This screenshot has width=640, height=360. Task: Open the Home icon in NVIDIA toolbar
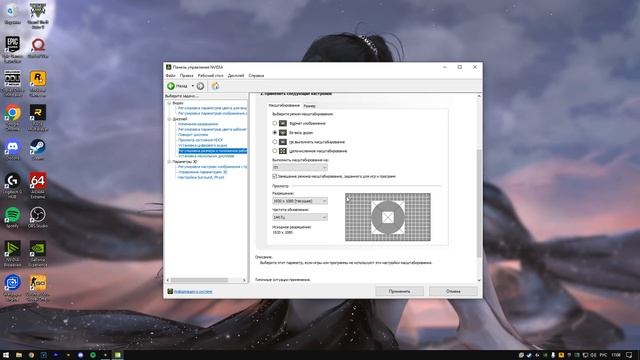(x=215, y=86)
